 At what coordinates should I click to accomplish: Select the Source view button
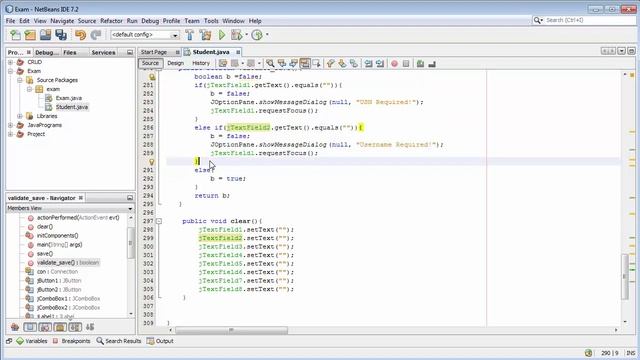[x=150, y=63]
